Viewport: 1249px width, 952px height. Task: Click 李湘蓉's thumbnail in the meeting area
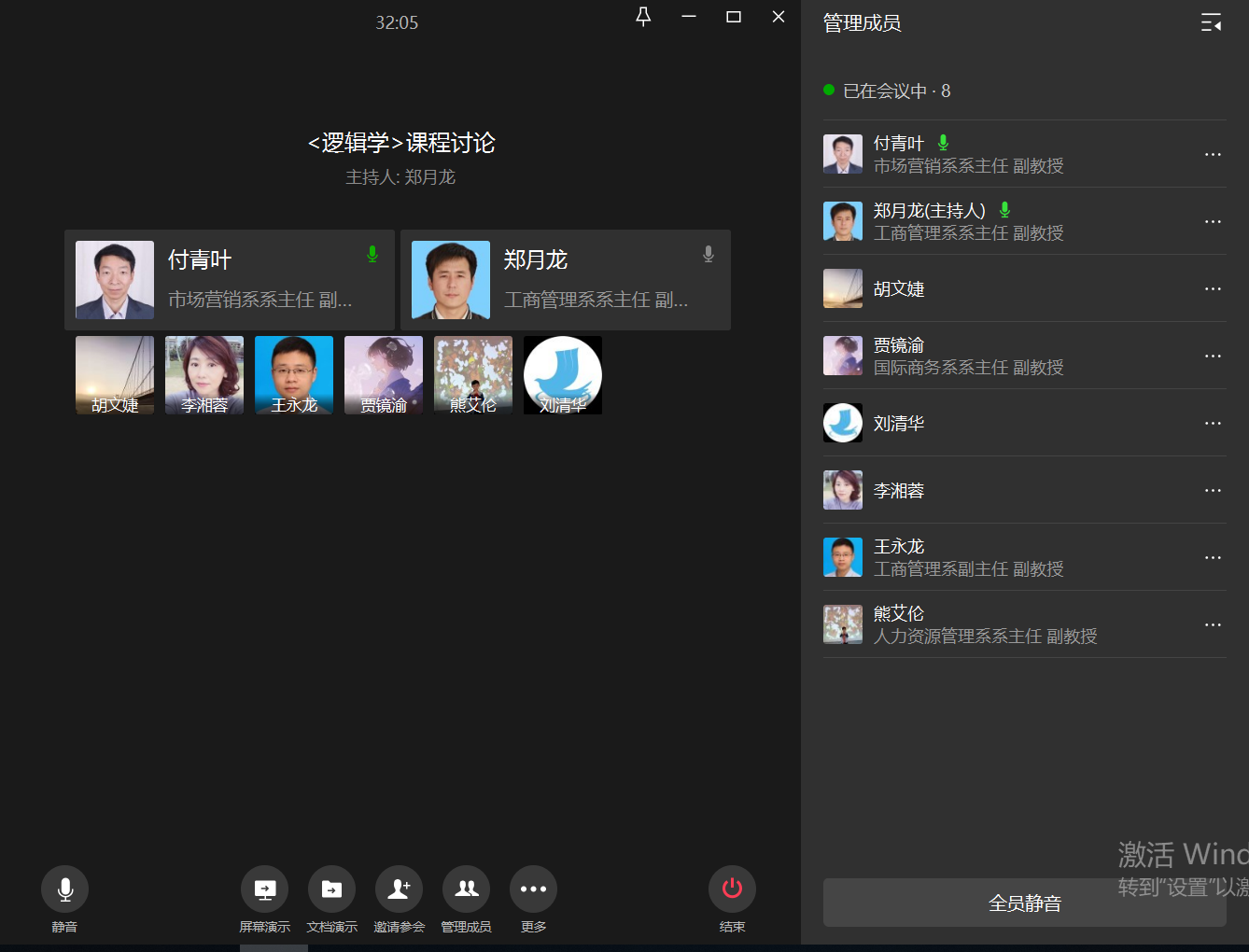coord(204,375)
